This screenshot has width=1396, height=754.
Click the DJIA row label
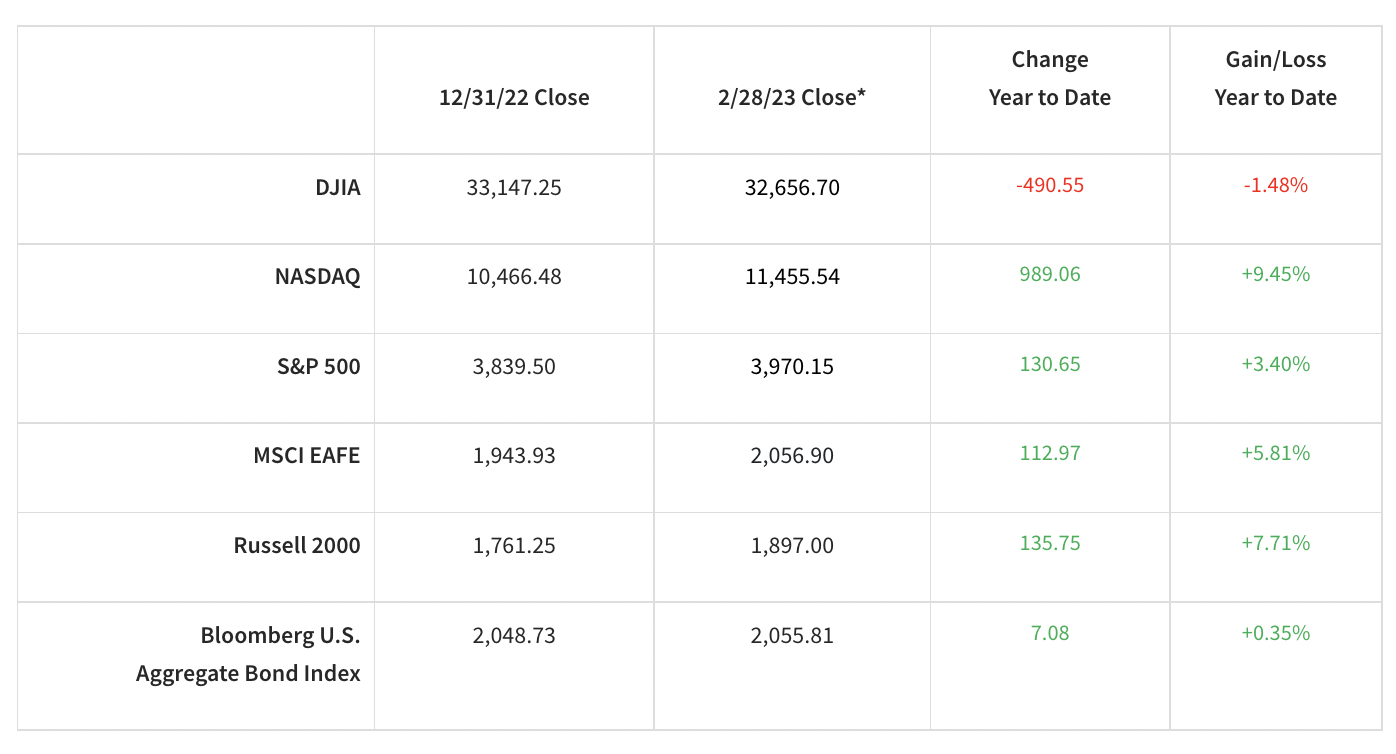pos(336,187)
